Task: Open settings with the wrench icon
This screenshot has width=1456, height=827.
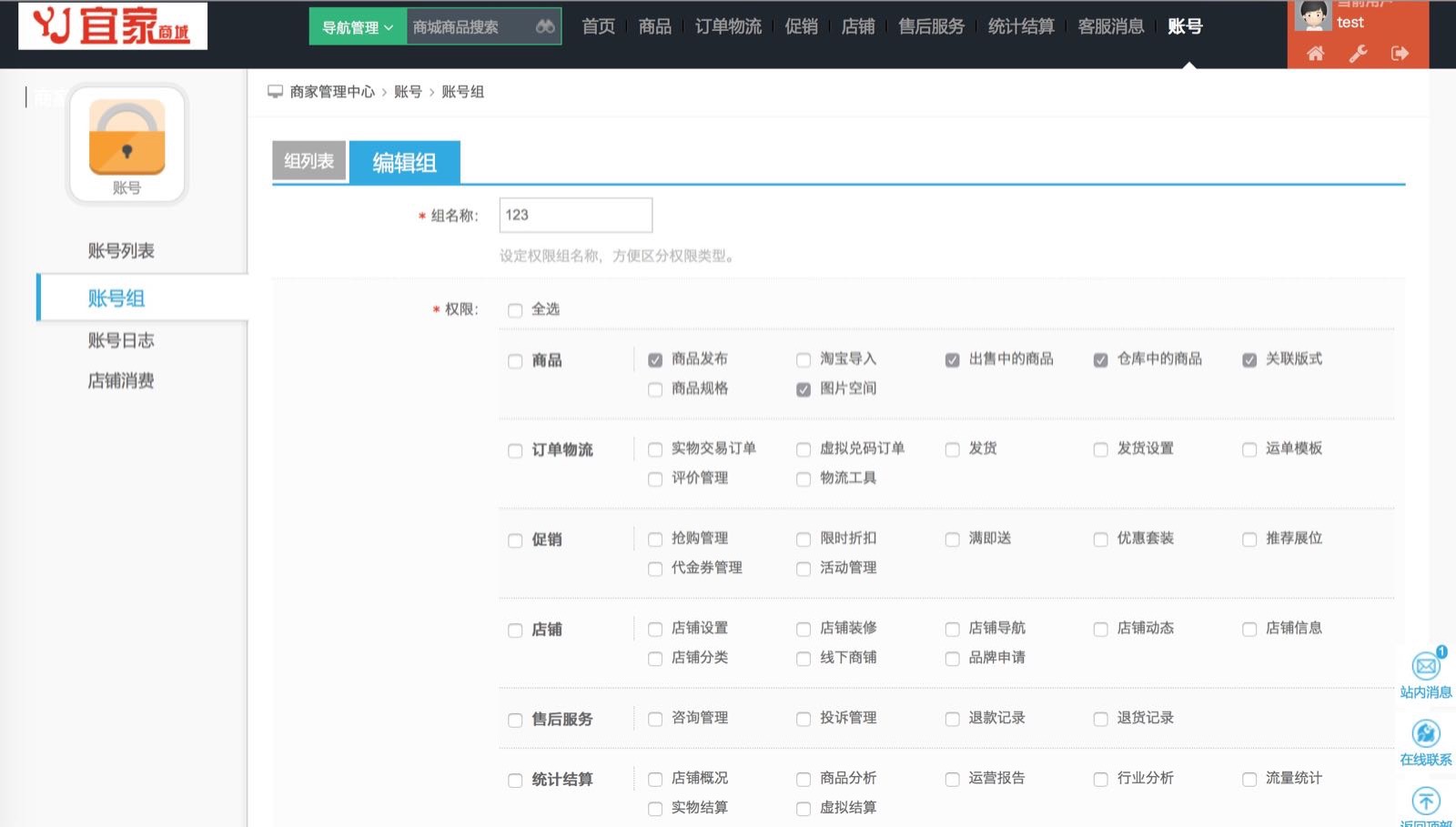Action: [x=1358, y=53]
